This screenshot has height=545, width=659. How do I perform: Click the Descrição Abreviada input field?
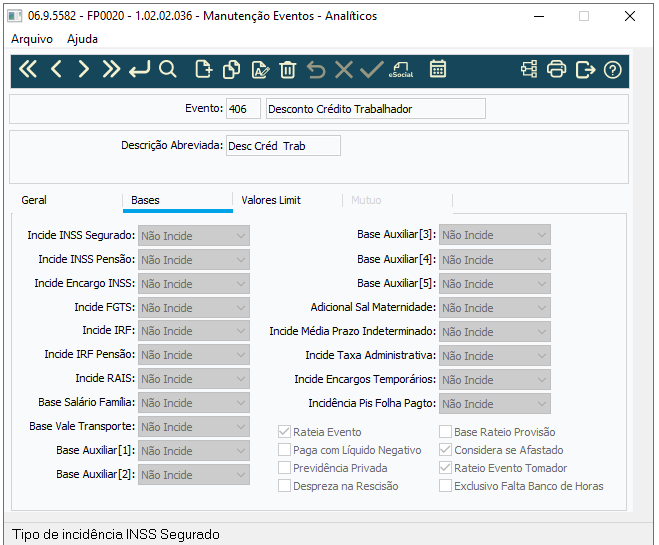tap(283, 146)
